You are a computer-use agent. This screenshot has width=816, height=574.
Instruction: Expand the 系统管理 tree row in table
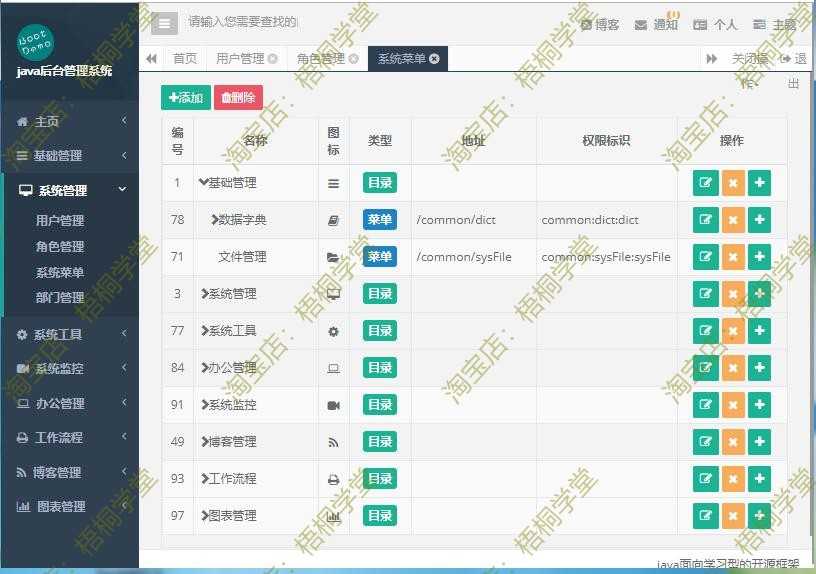(205, 294)
